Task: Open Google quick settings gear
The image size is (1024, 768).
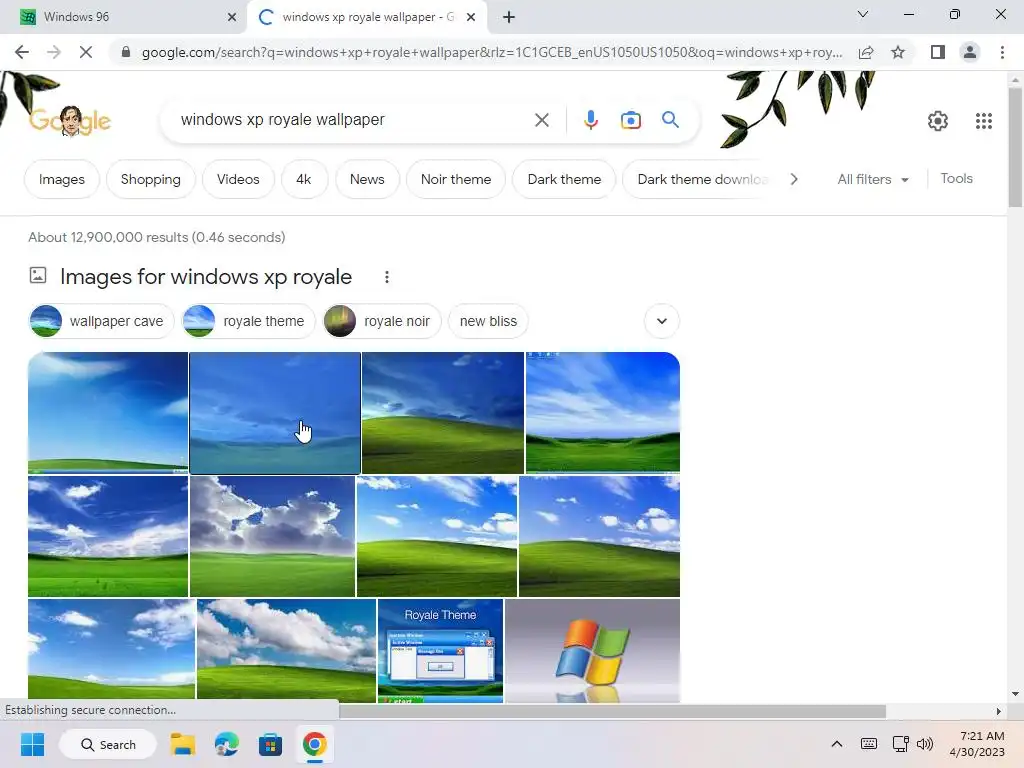Action: (938, 121)
